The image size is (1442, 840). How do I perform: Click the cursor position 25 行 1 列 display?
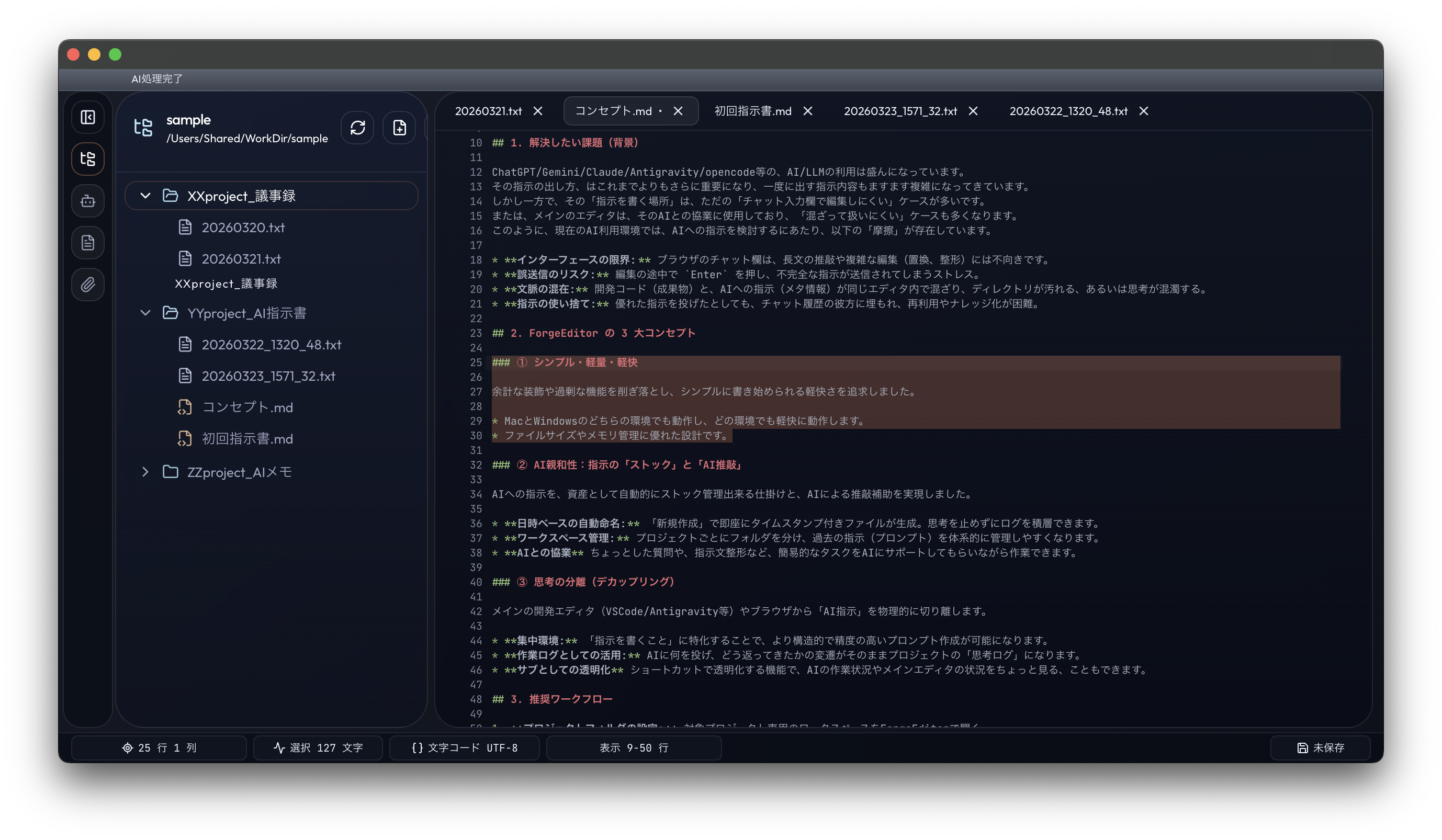click(159, 747)
